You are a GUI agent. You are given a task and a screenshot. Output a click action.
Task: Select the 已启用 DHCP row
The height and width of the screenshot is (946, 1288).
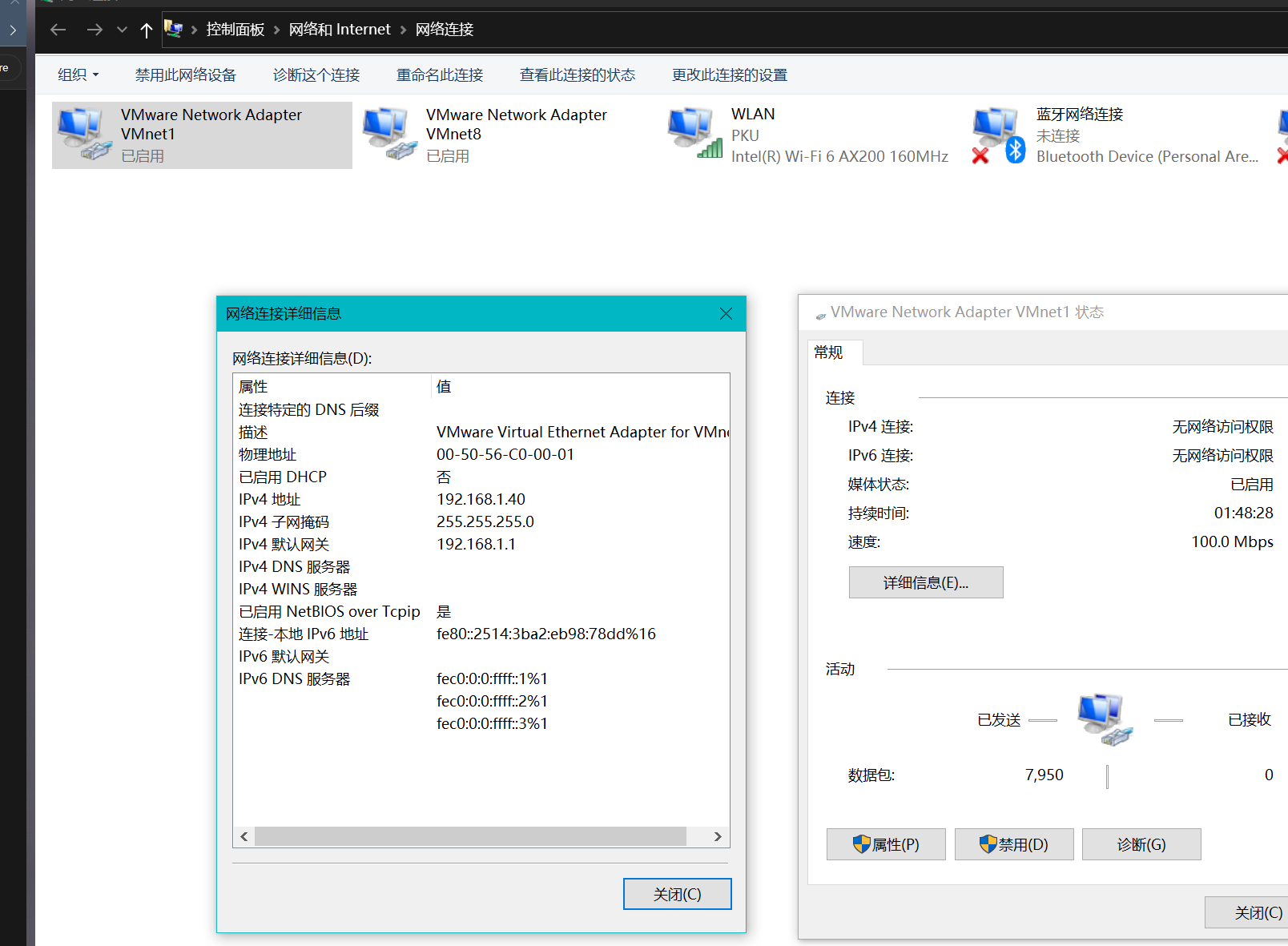pos(481,477)
